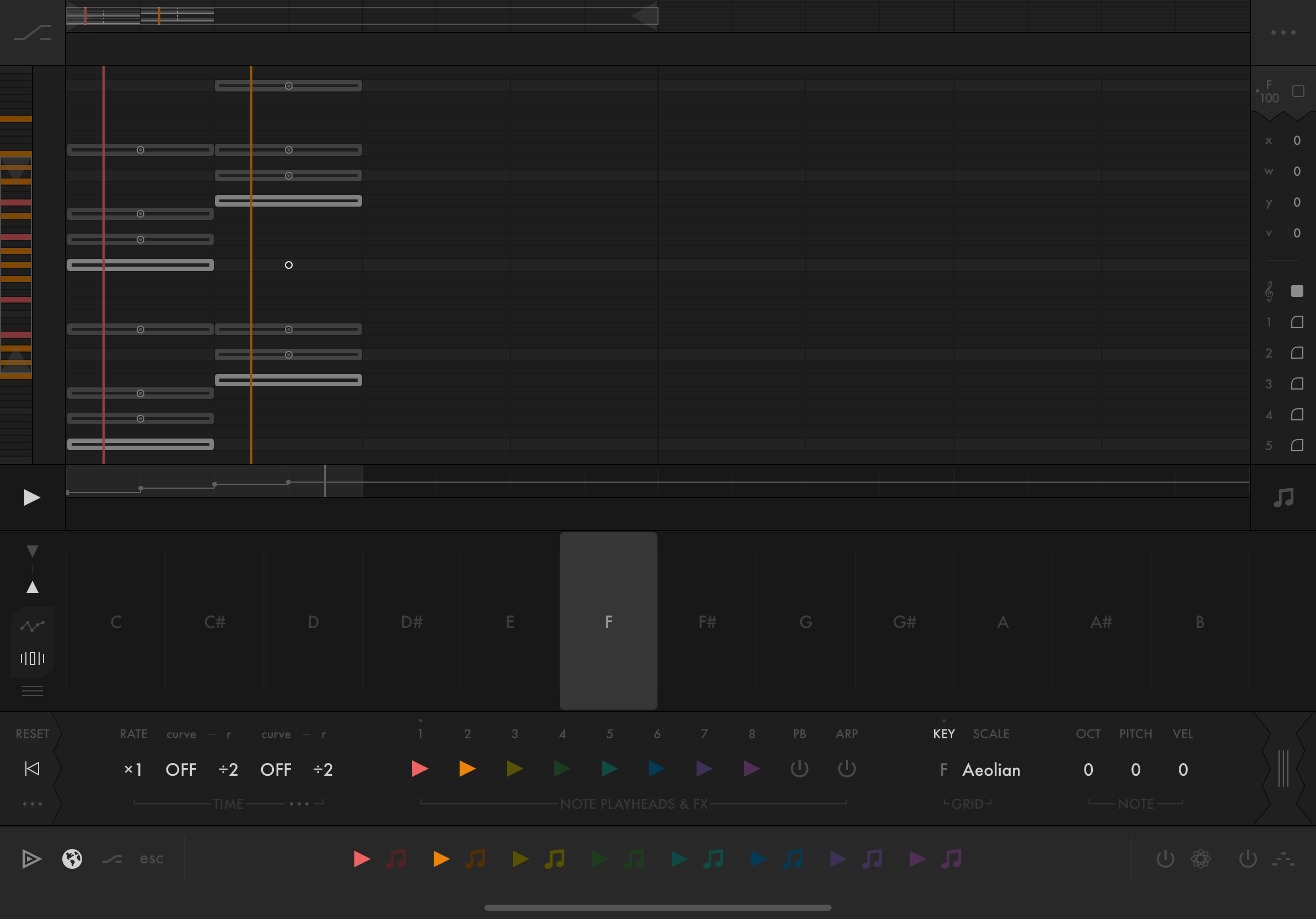Click the skip-to-start icon under RESET
Screen dimensions: 1316x919
(x=32, y=769)
